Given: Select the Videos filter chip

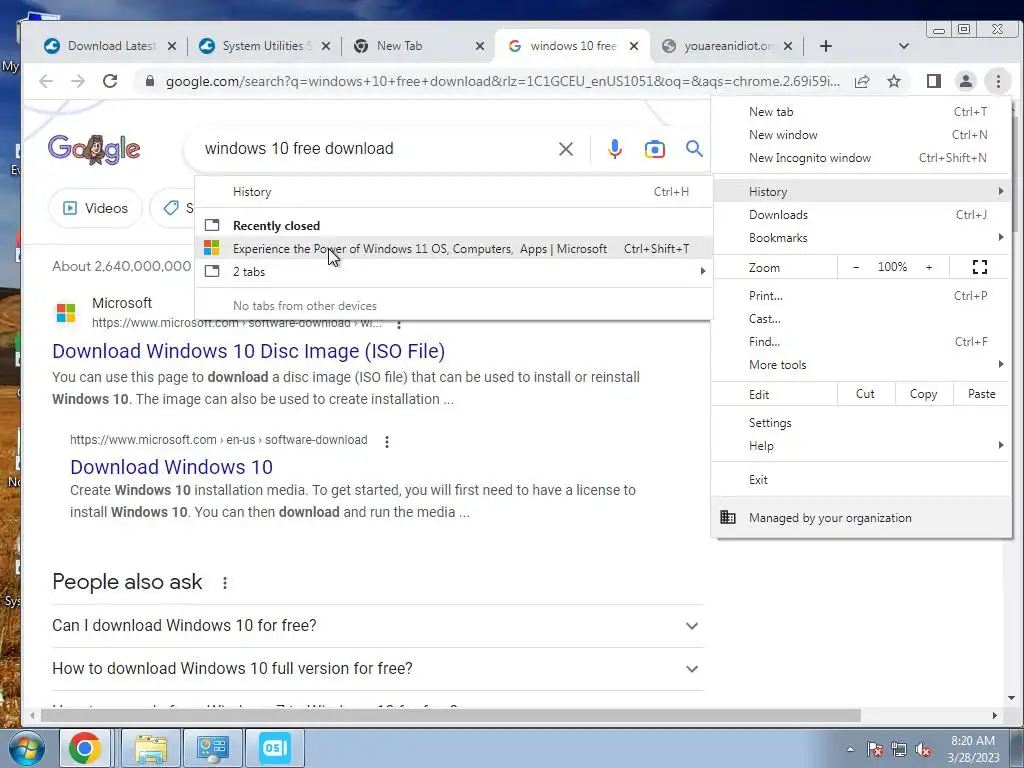Looking at the screenshot, I should pyautogui.click(x=95, y=208).
